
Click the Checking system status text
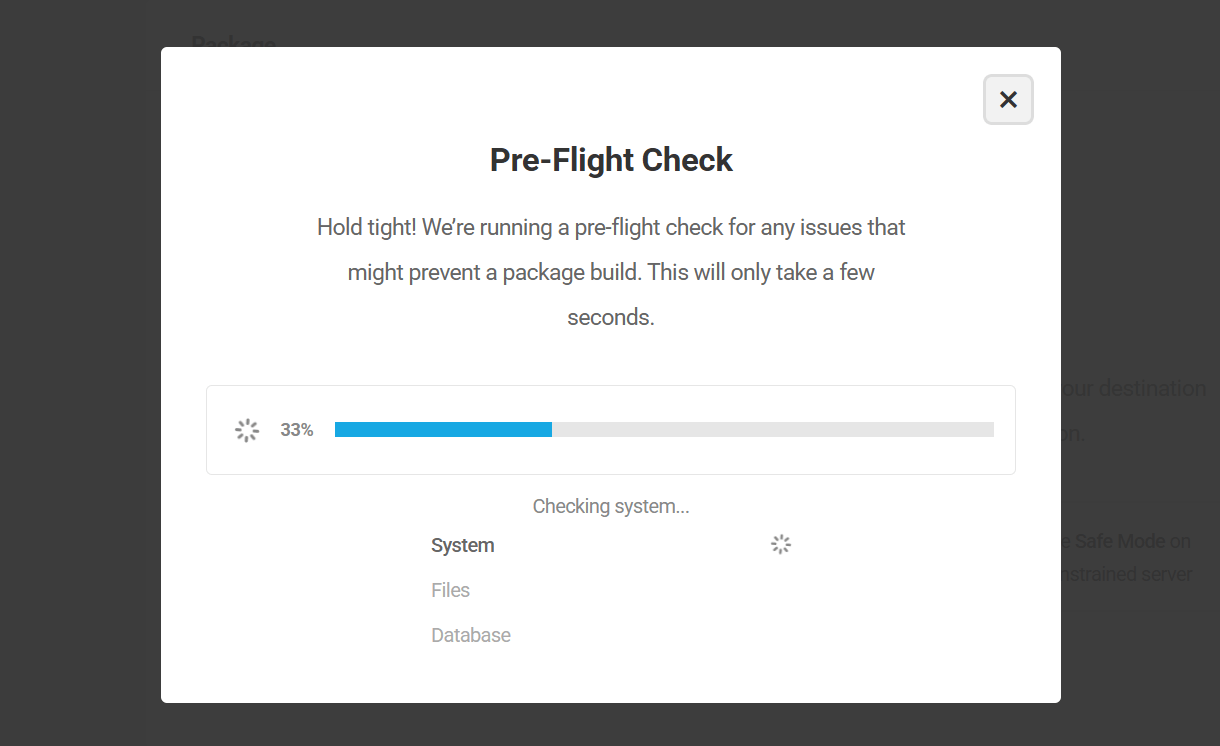[x=610, y=506]
